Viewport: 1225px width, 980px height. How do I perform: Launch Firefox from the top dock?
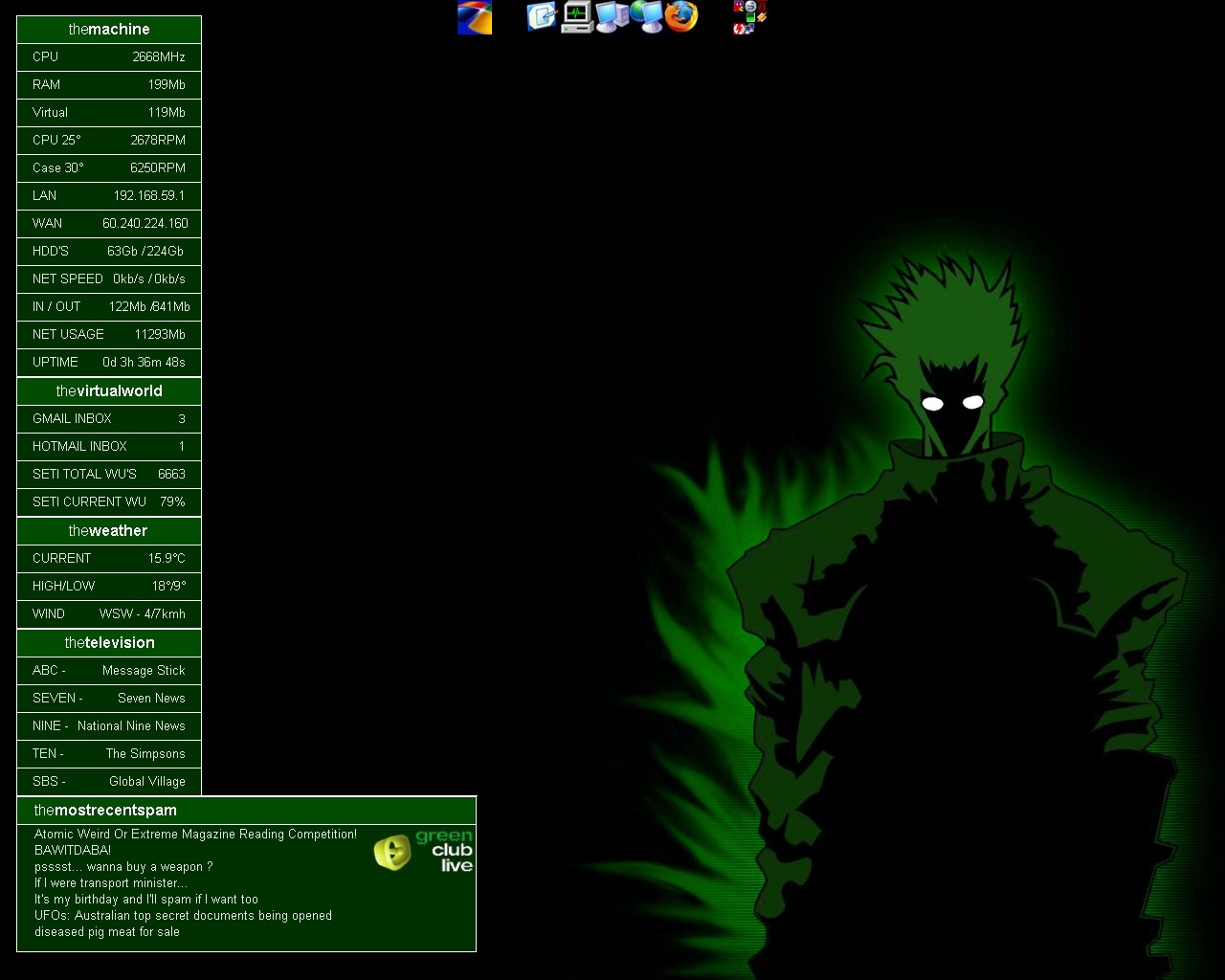[x=681, y=16]
